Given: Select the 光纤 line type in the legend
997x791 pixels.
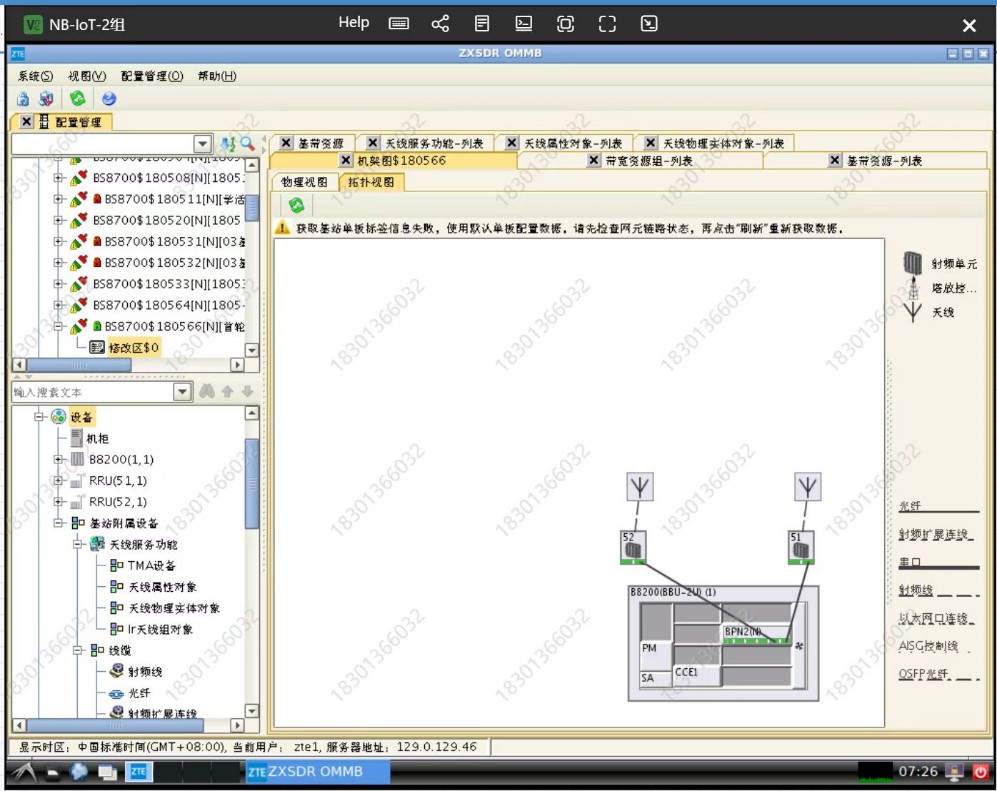Looking at the screenshot, I should click(939, 507).
